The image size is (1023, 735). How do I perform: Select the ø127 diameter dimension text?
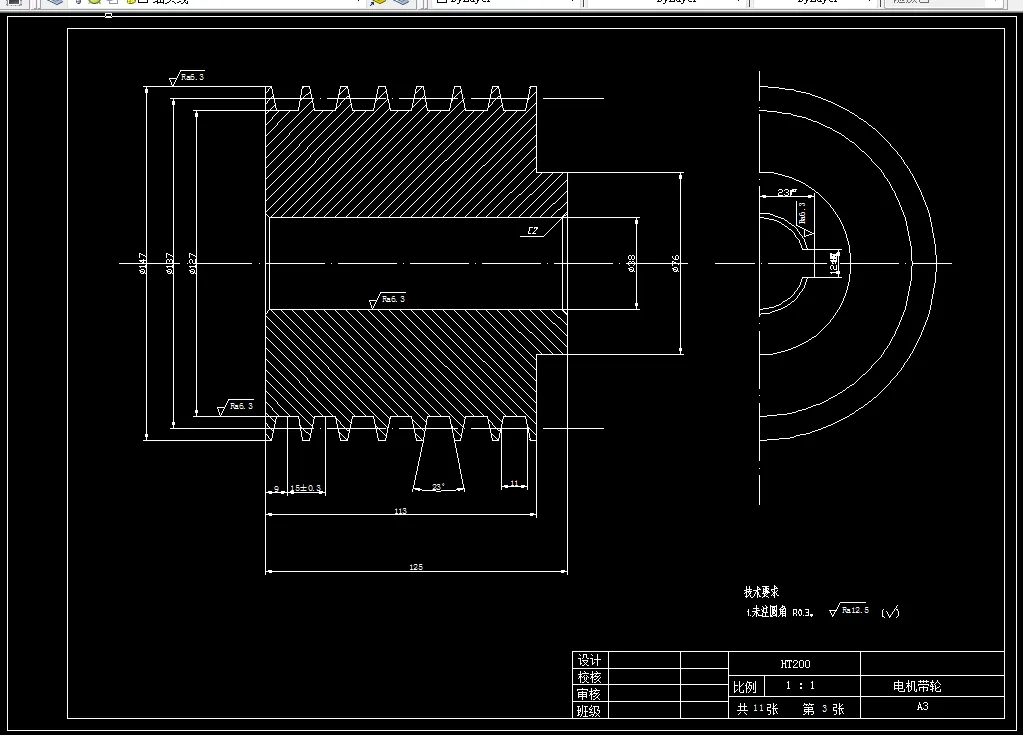point(192,263)
